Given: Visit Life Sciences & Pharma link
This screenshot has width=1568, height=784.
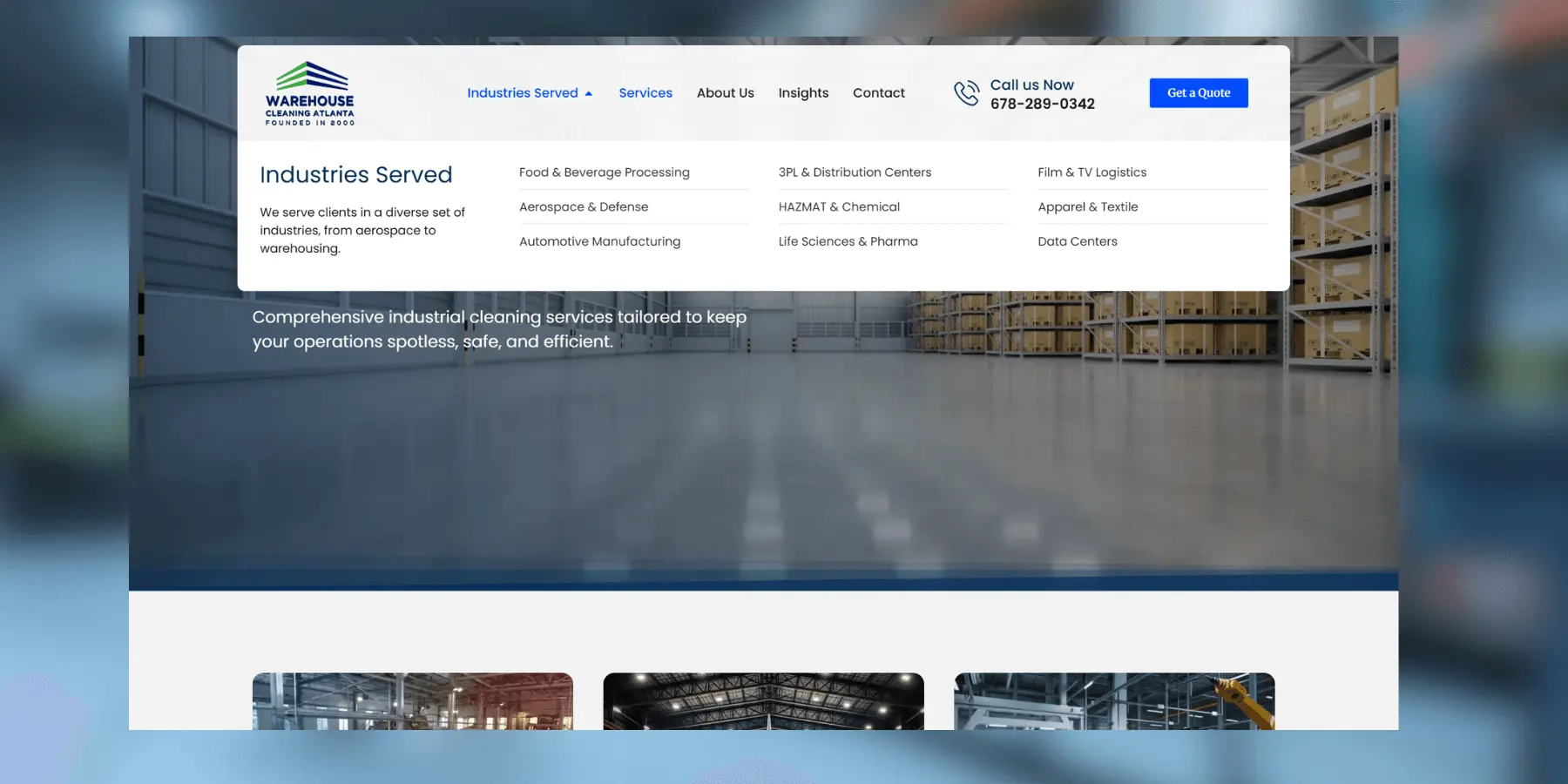Looking at the screenshot, I should (848, 241).
